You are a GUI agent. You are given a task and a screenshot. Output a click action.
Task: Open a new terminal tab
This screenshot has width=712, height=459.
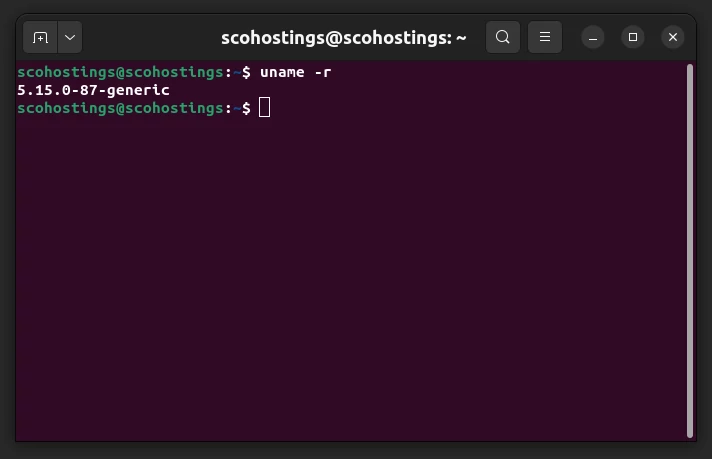click(40, 37)
